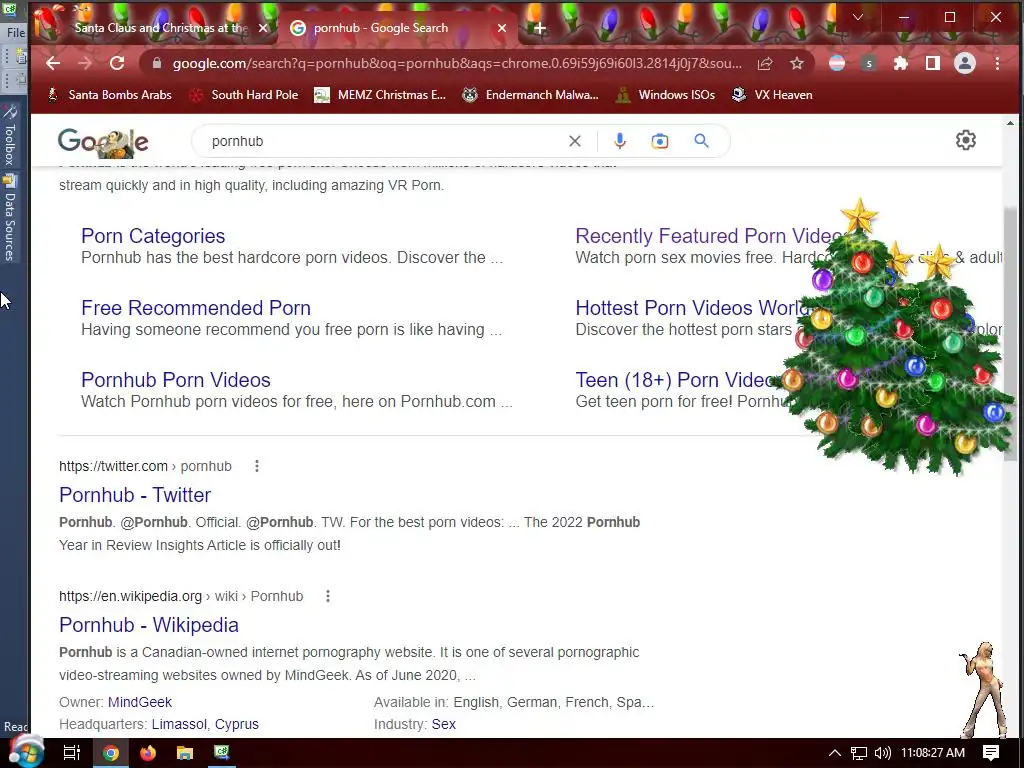Image resolution: width=1024 pixels, height=768 pixels.
Task: Open the three-dot menu for the twitter.com result
Action: click(257, 466)
